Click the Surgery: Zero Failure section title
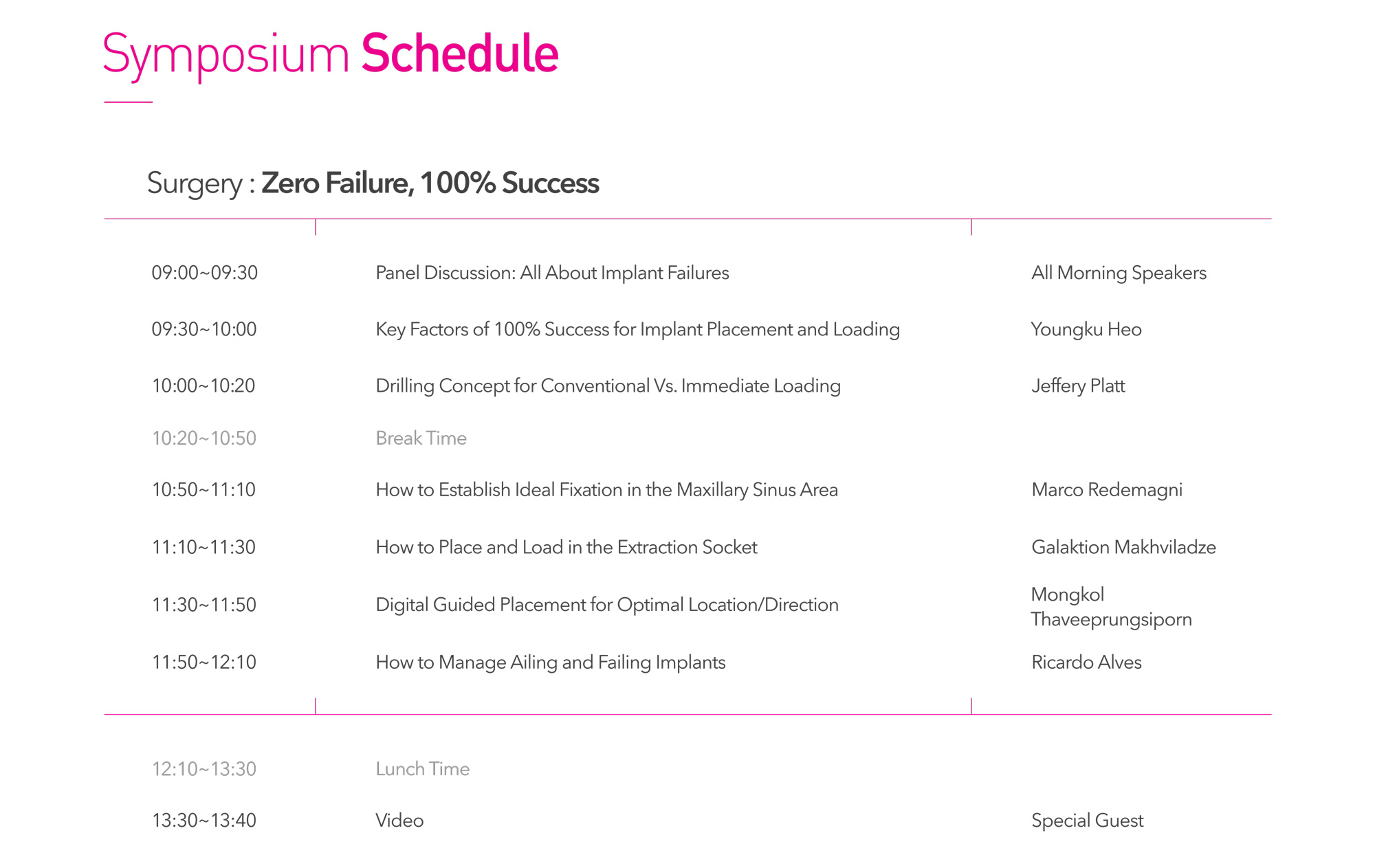1375x868 pixels. 373,183
